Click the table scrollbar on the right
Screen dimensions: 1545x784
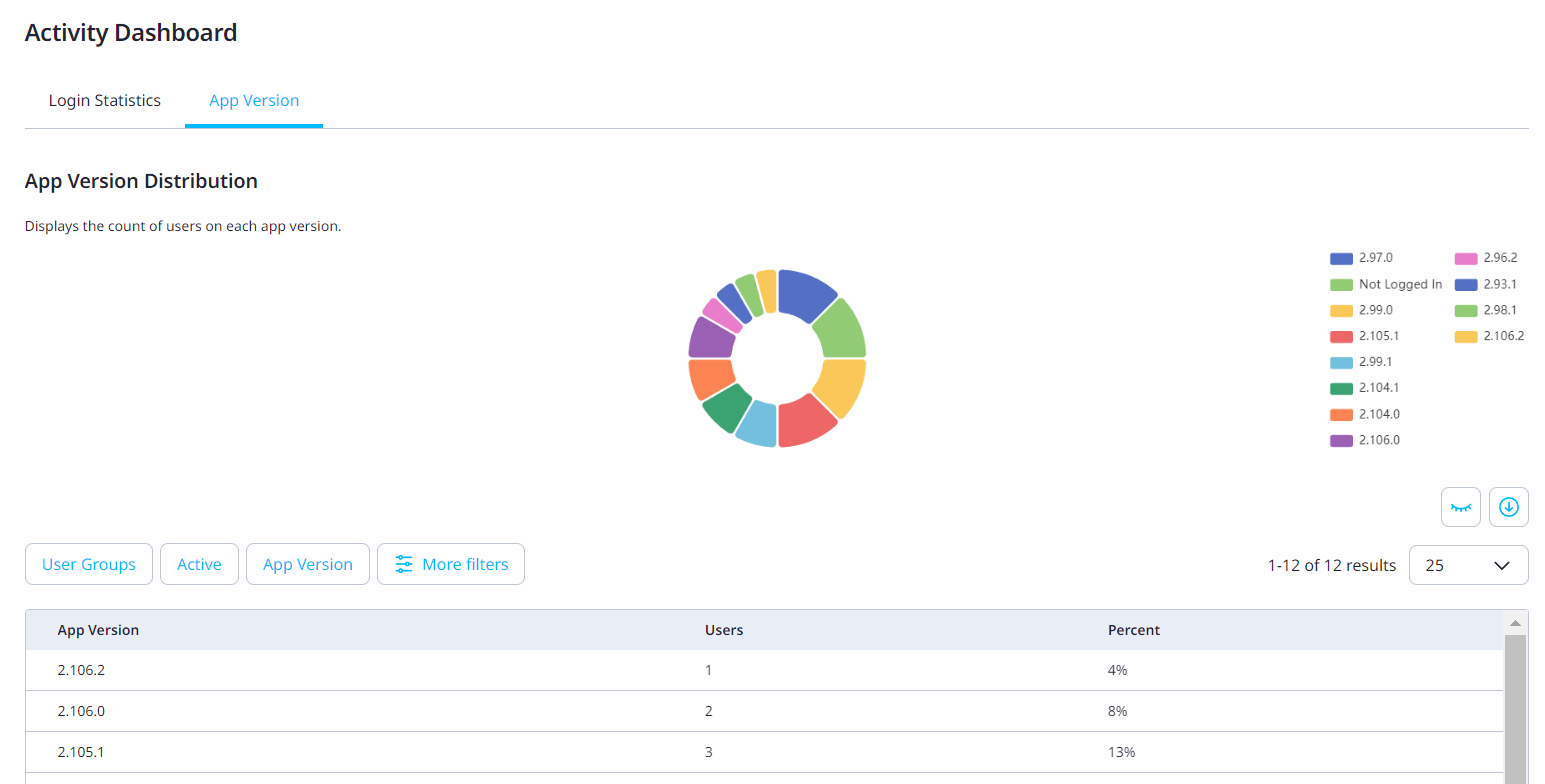[x=1515, y=700]
